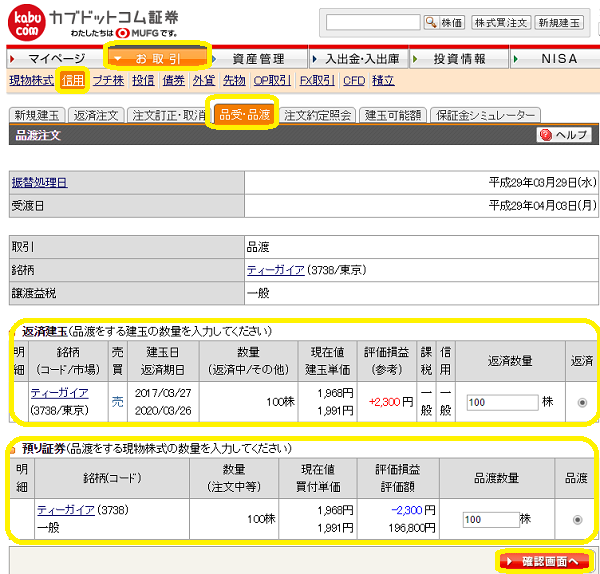This screenshot has width=600, height=574.
Task: Switch to the 保証金シミュレーター tab
Action: (x=485, y=115)
